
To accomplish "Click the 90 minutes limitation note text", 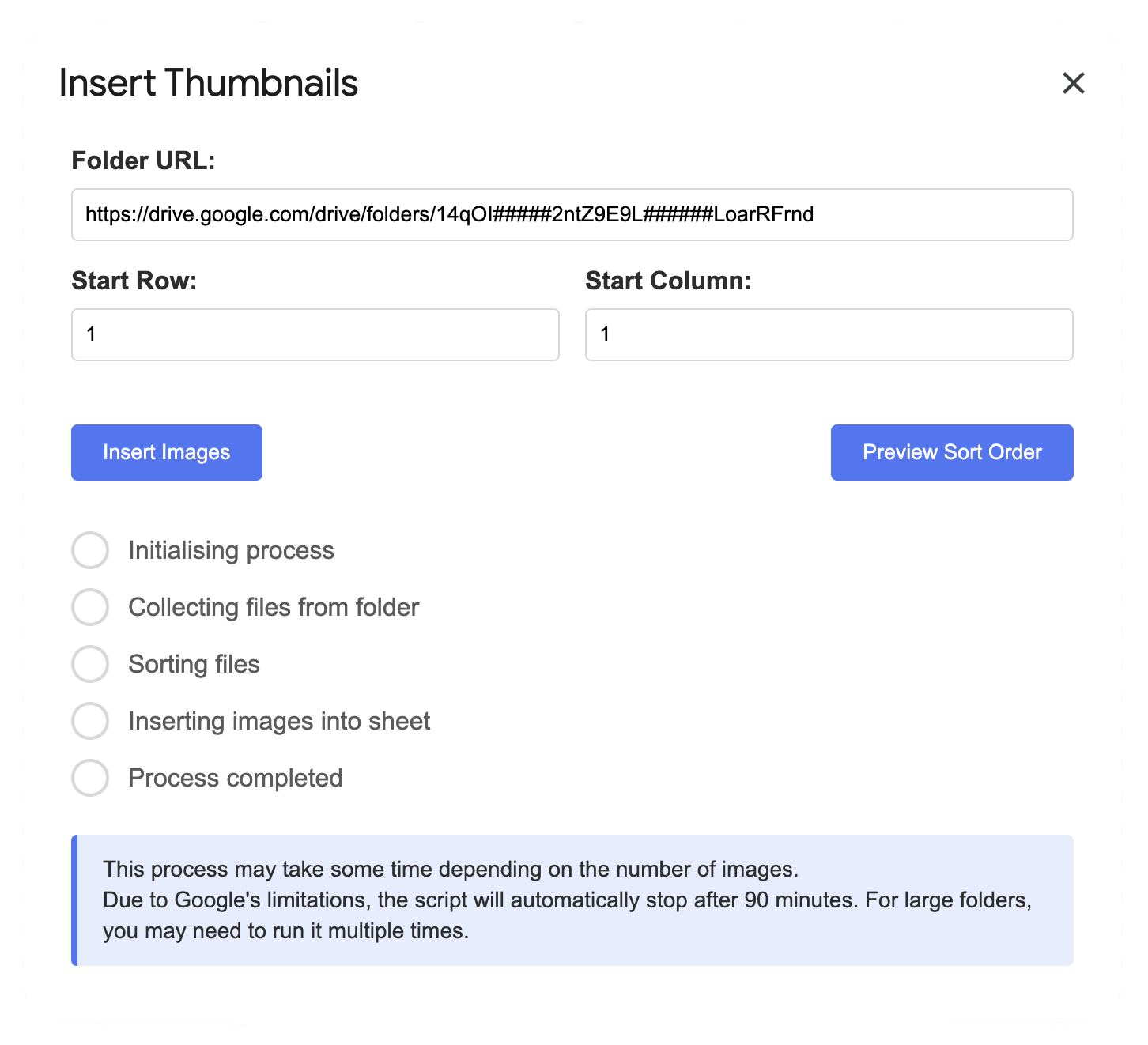I will point(567,900).
